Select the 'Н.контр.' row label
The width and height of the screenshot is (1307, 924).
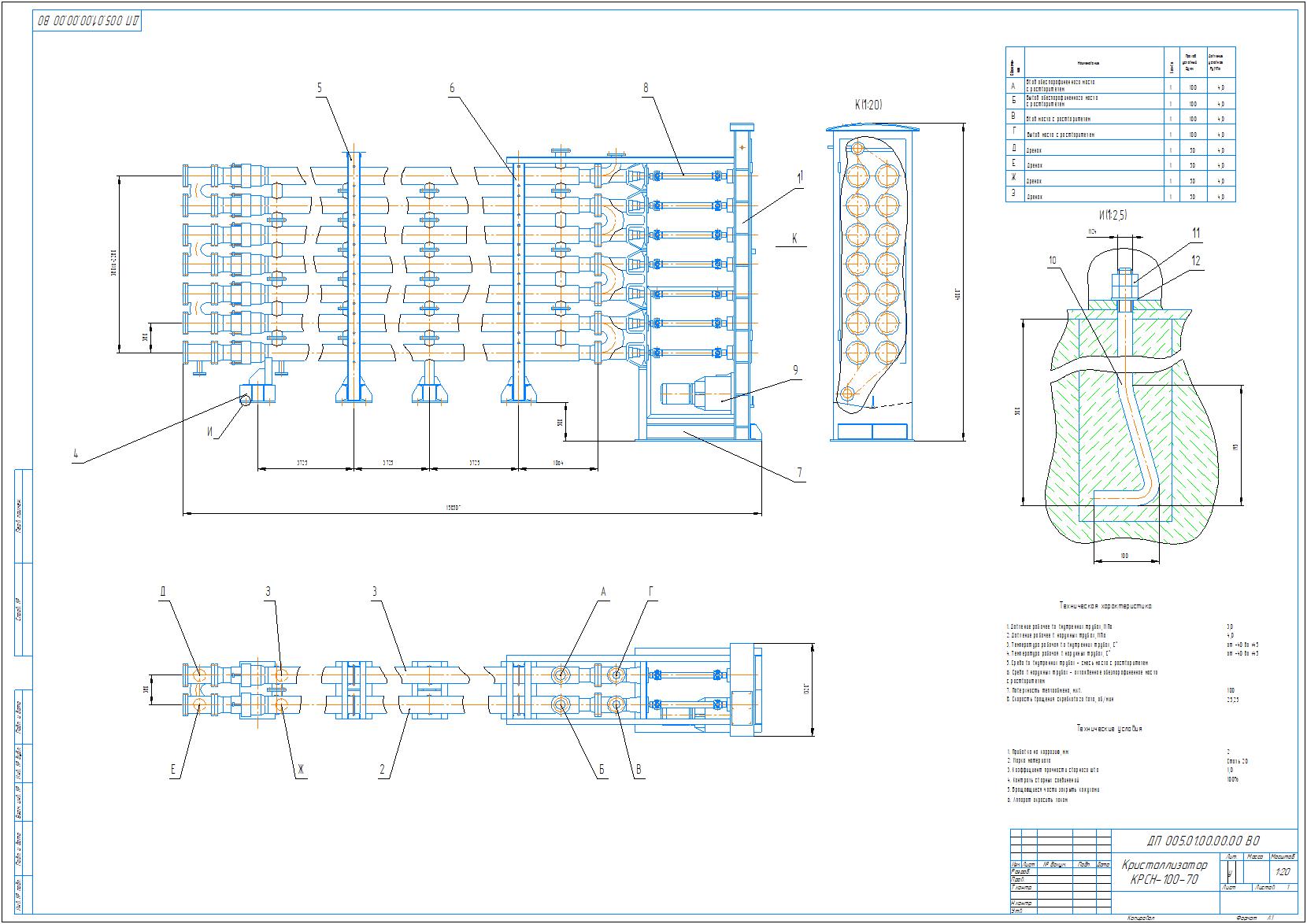click(1022, 903)
